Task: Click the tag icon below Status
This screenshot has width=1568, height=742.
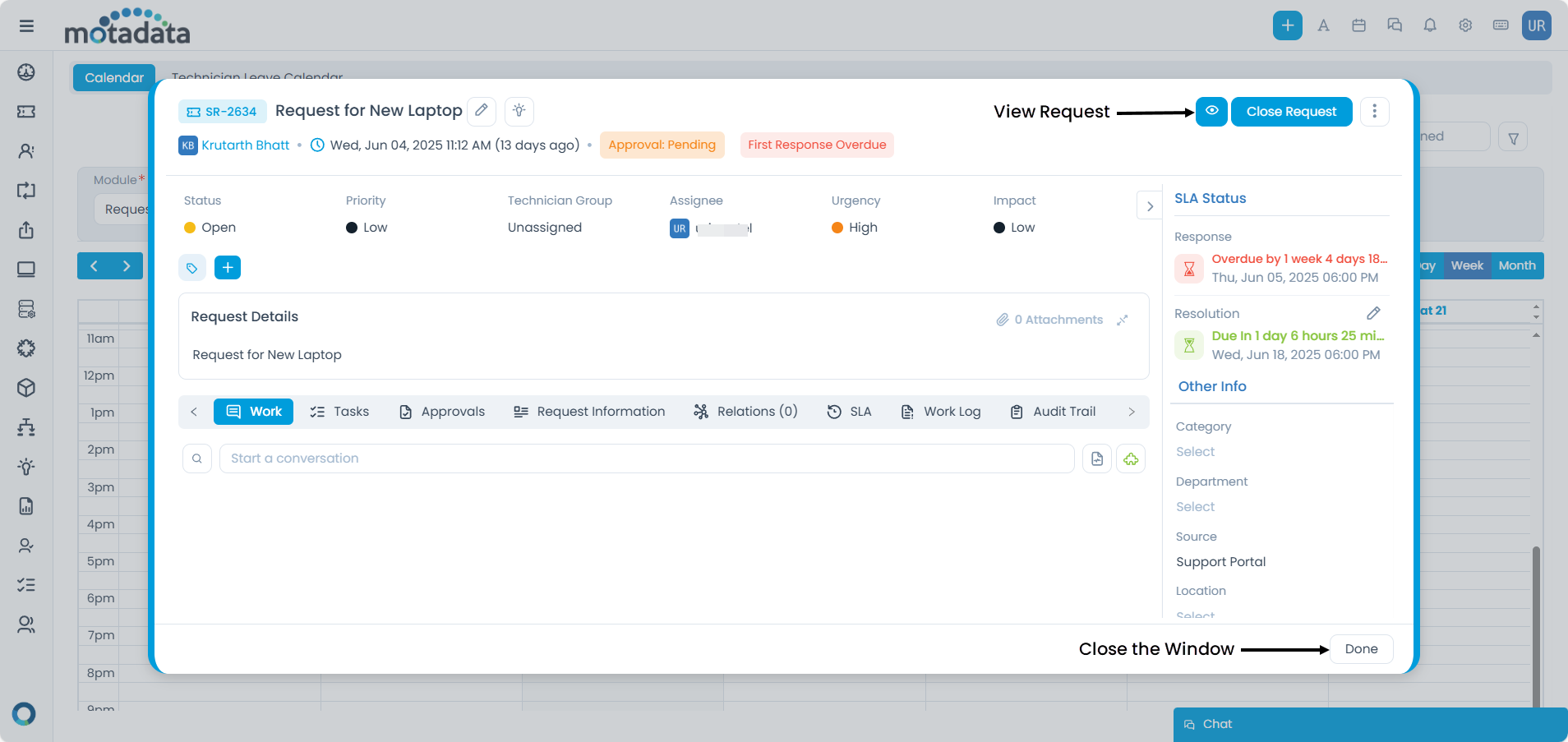Action: pos(192,268)
